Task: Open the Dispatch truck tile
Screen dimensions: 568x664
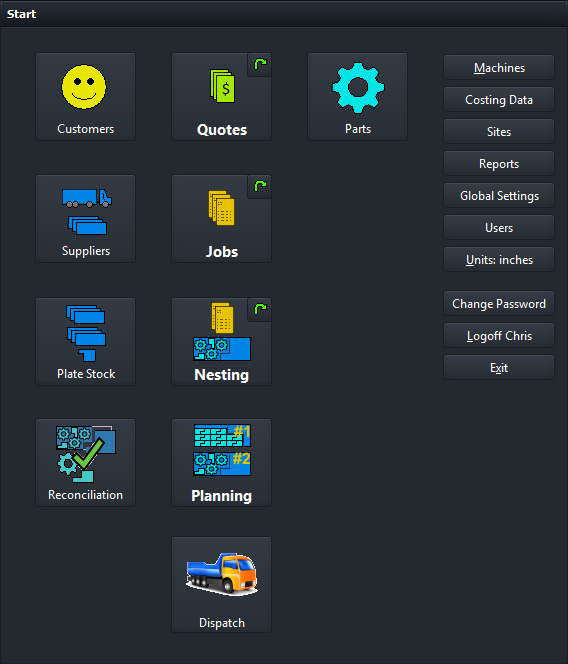Action: tap(221, 584)
